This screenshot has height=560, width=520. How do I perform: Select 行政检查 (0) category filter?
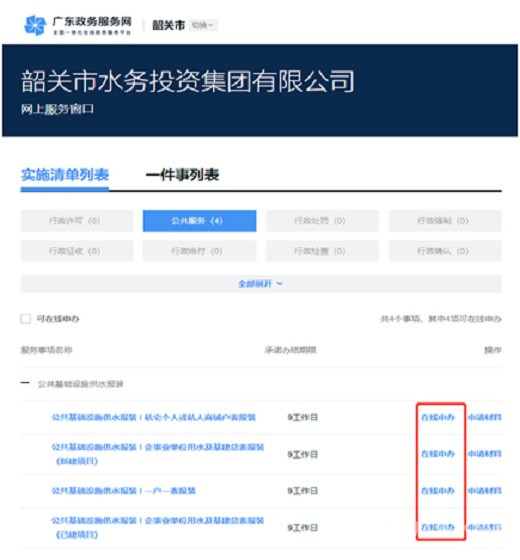click(322, 251)
